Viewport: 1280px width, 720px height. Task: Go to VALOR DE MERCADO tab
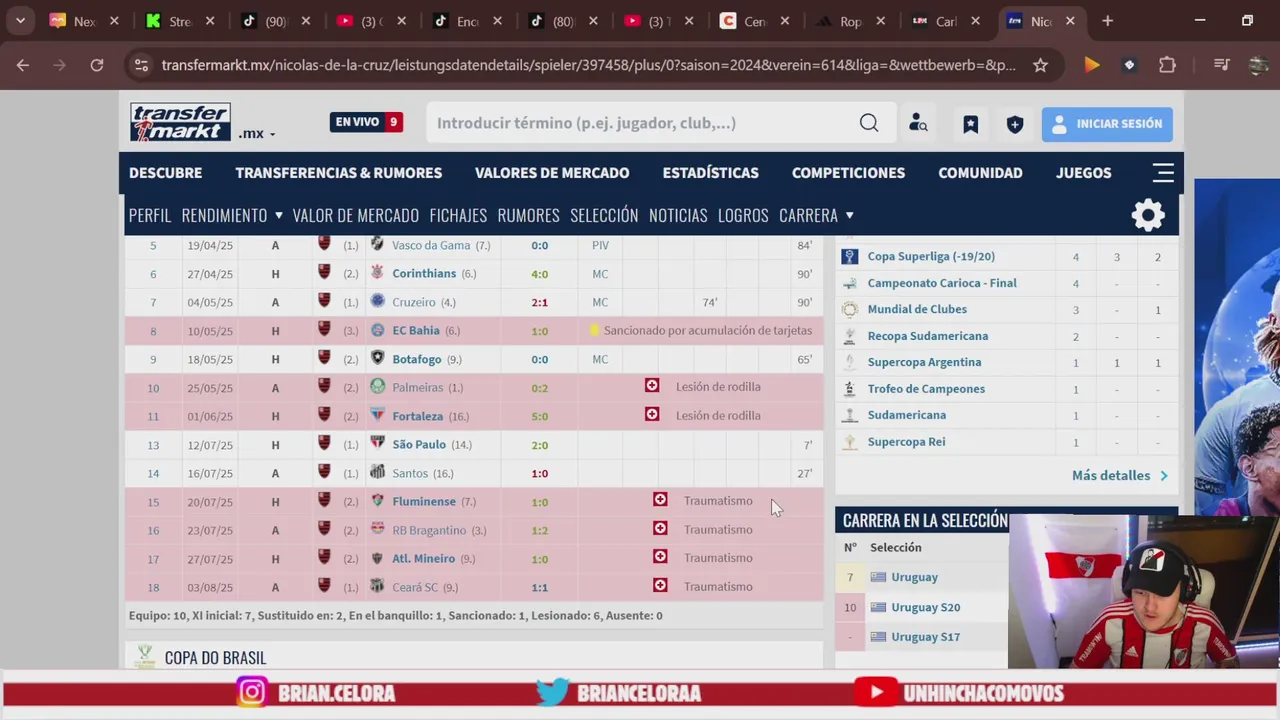pyautogui.click(x=355, y=215)
